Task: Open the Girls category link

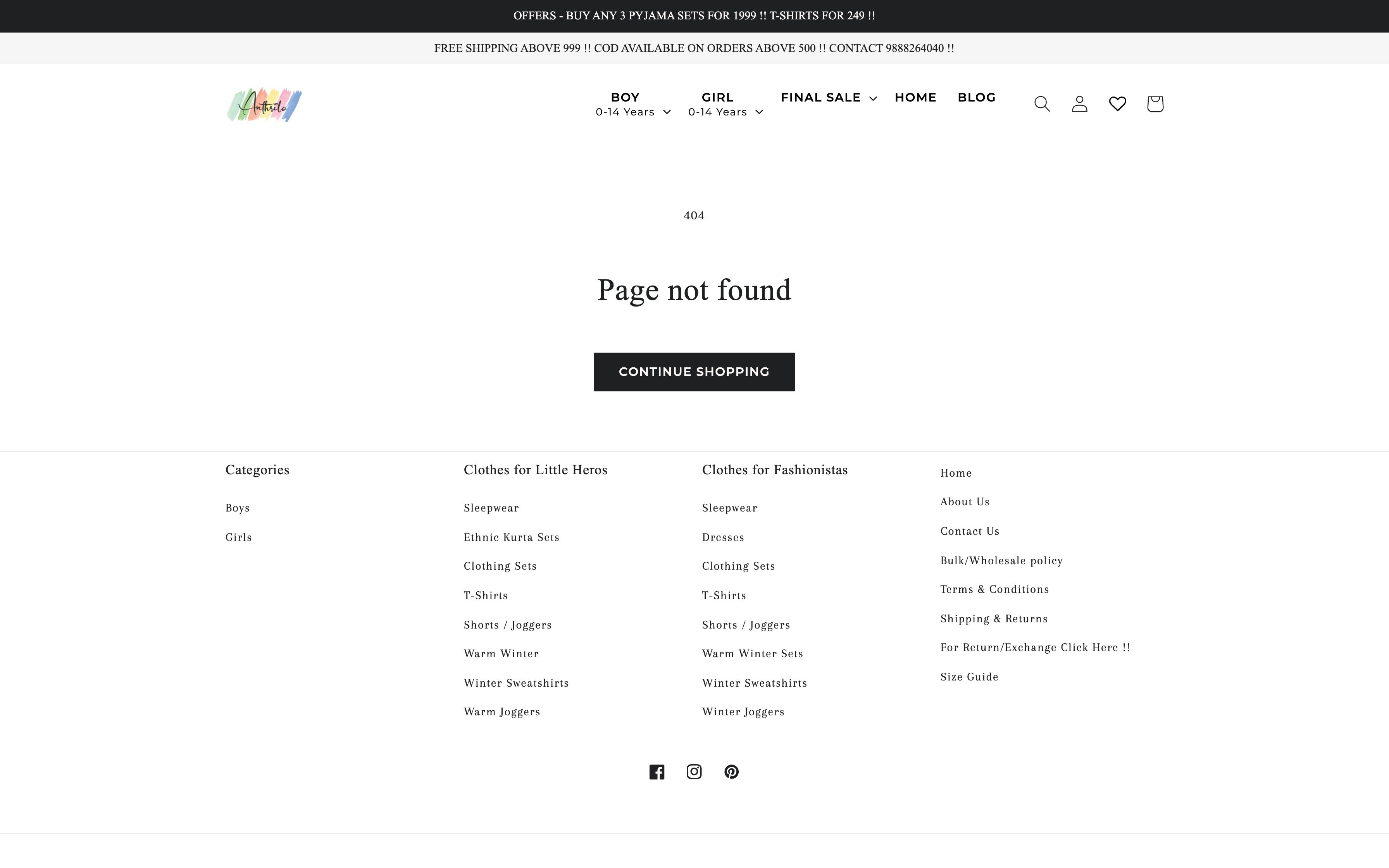Action: point(238,537)
